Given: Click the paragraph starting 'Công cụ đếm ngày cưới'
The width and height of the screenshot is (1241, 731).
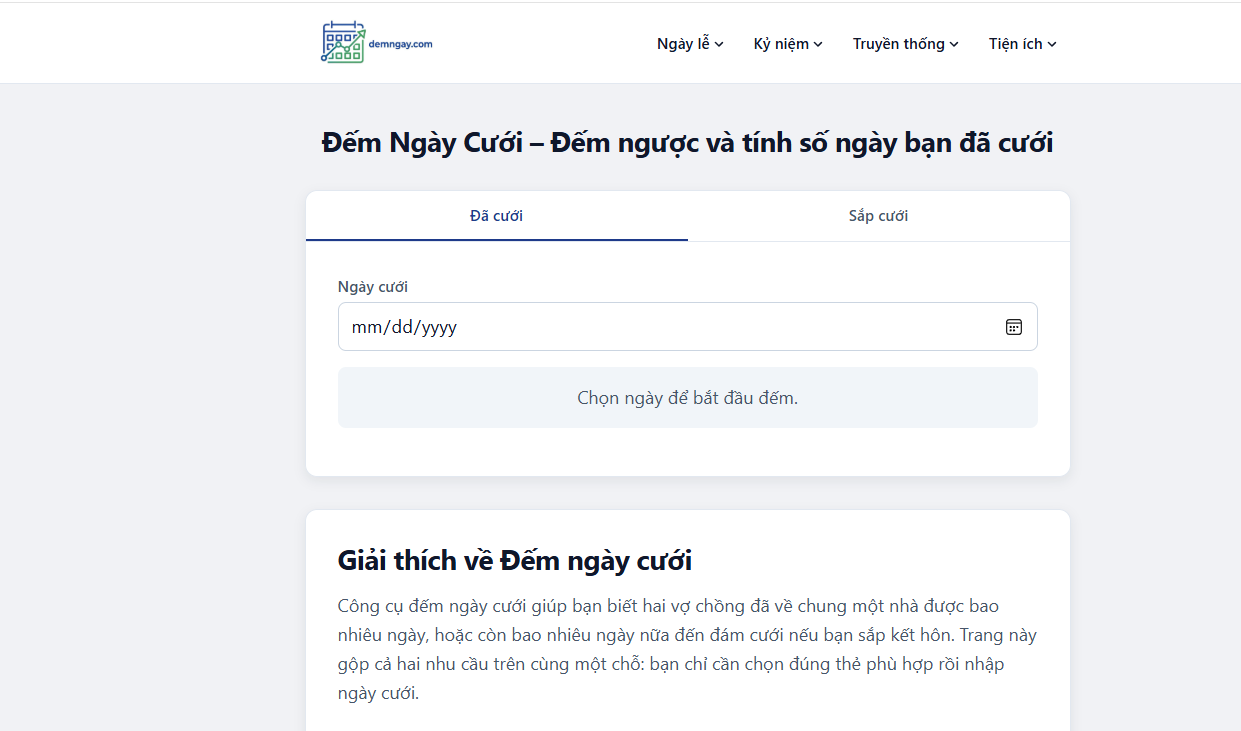Looking at the screenshot, I should coord(688,649).
